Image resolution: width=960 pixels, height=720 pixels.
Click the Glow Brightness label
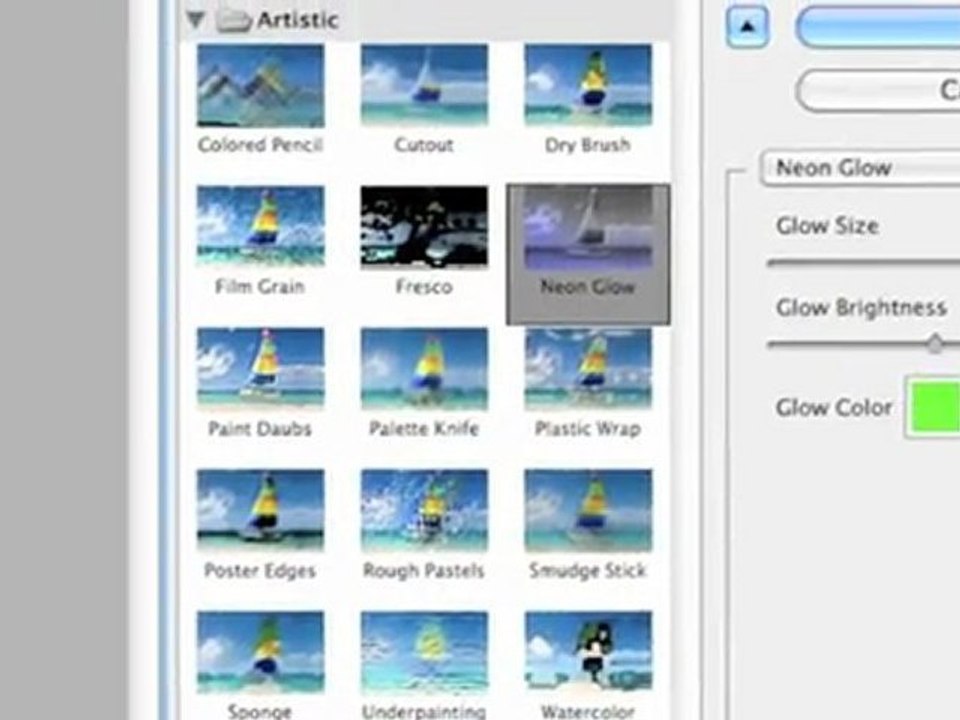(861, 307)
